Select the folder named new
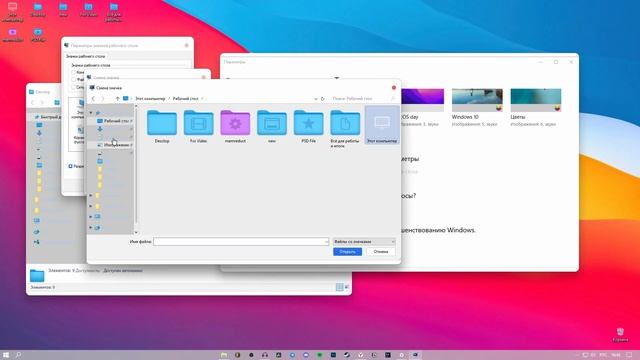Viewport: 640px width, 360px height. (x=272, y=126)
